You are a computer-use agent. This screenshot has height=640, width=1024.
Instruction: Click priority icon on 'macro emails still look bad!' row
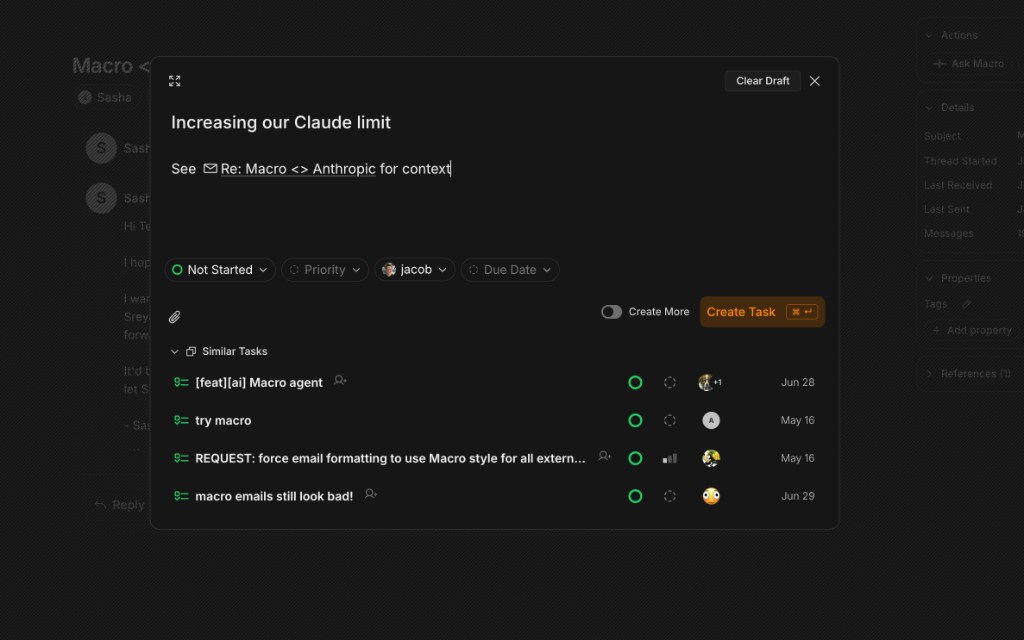click(669, 496)
